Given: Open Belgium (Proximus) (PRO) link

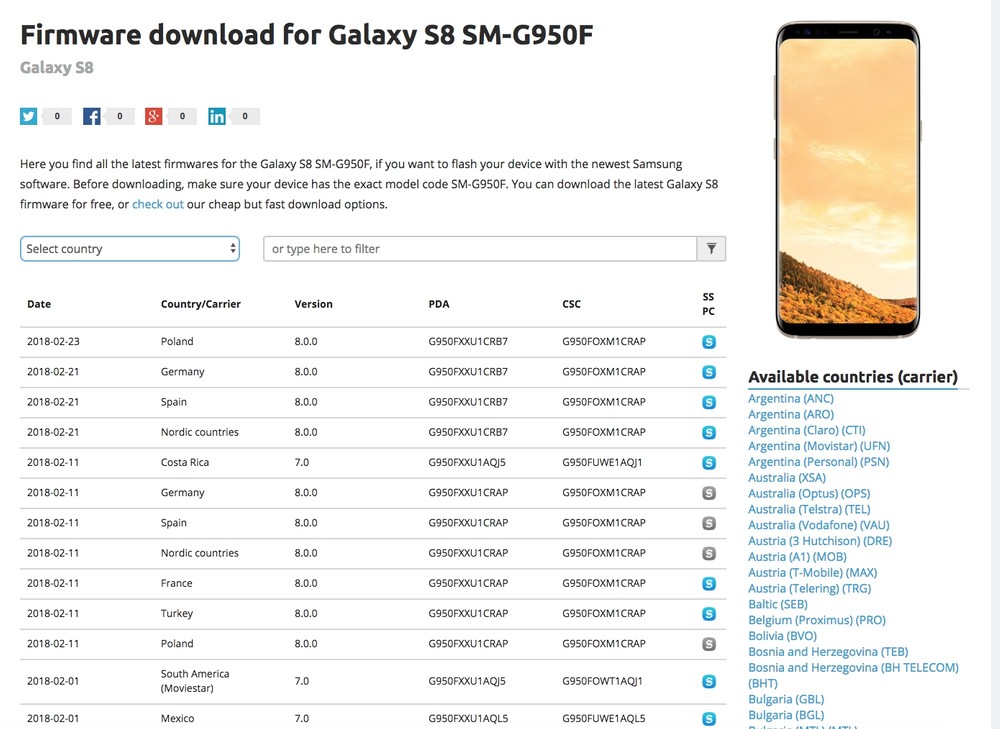Looking at the screenshot, I should coord(817,620).
